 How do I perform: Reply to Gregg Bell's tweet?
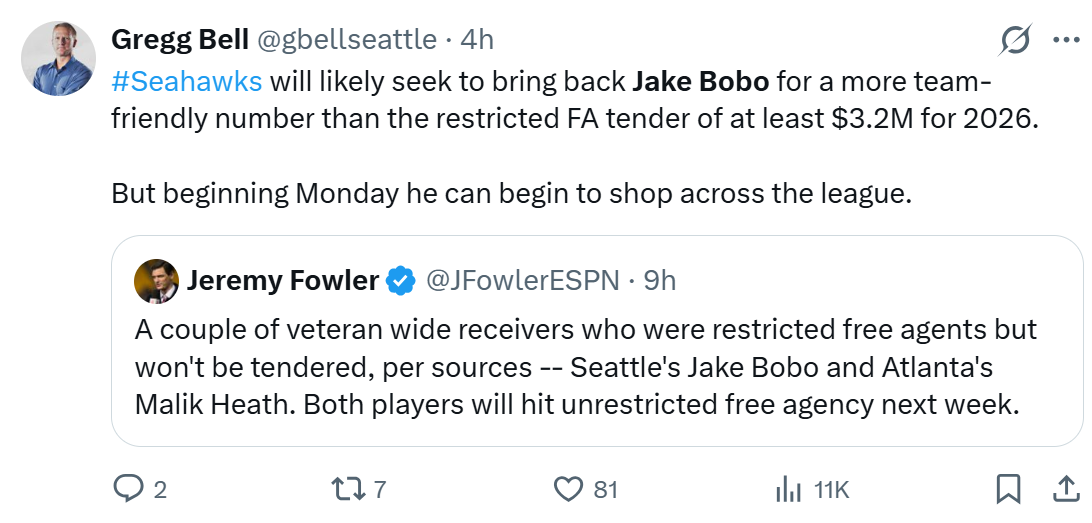(129, 488)
